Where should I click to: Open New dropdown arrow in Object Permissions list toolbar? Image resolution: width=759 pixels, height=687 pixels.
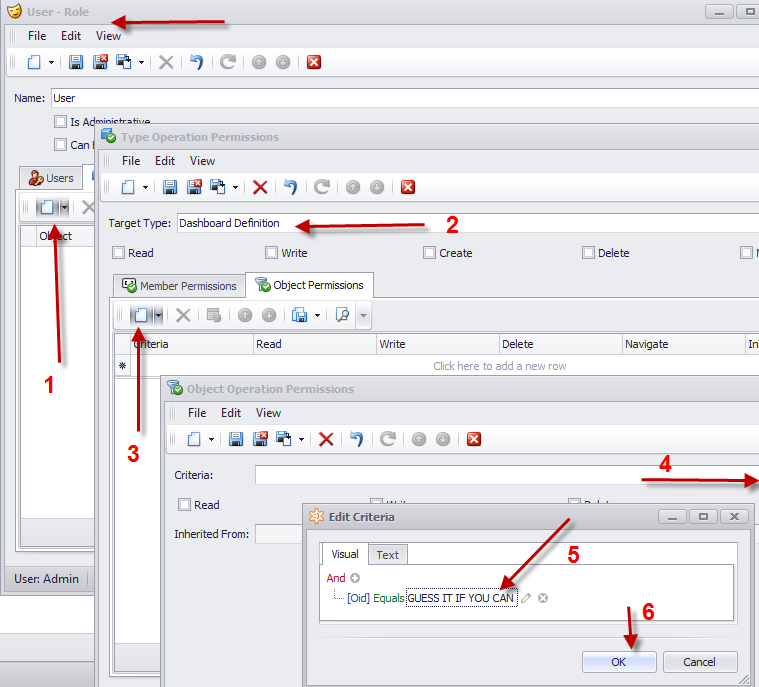tap(159, 316)
